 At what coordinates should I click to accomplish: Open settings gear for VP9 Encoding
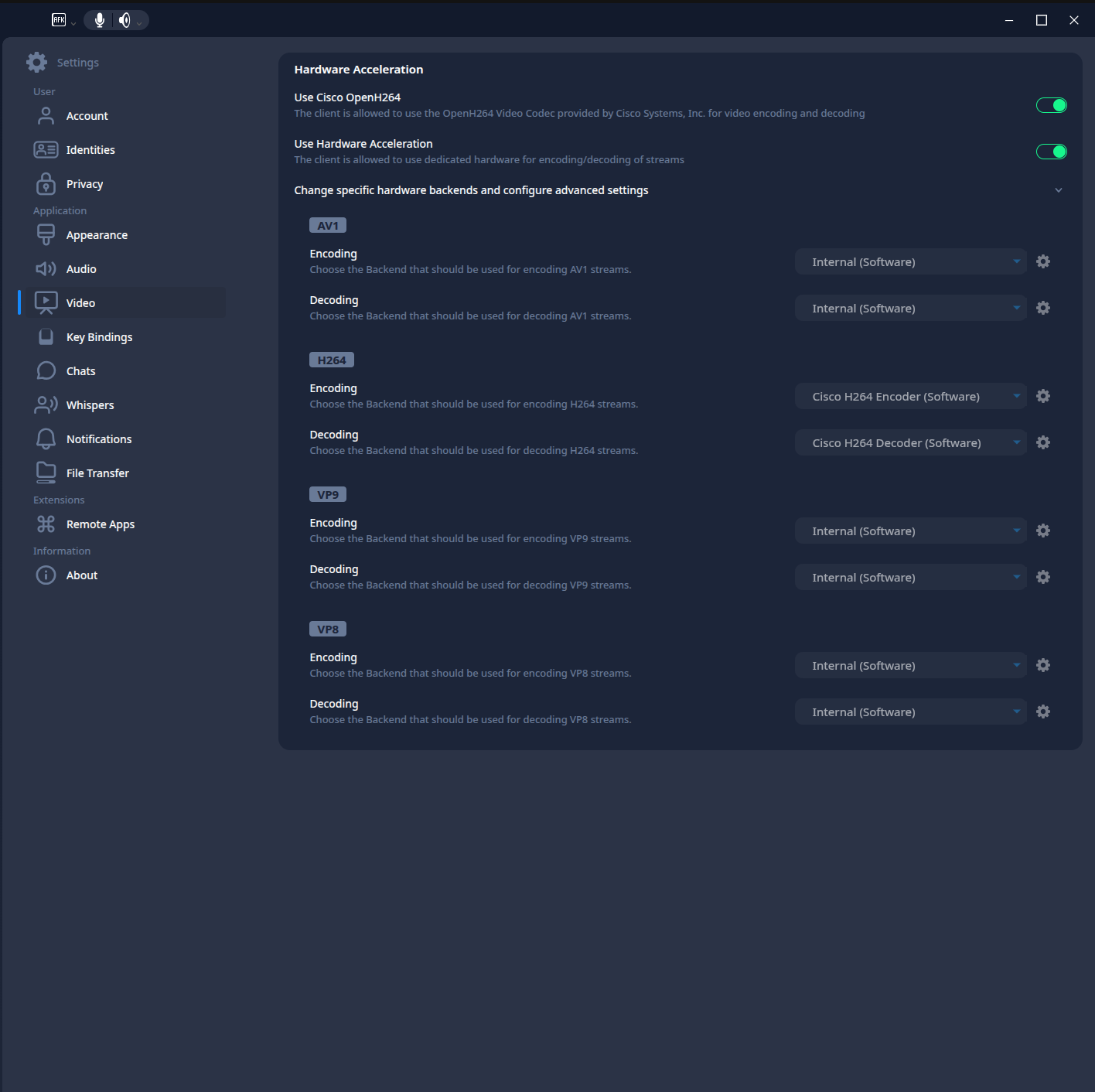[x=1043, y=531]
